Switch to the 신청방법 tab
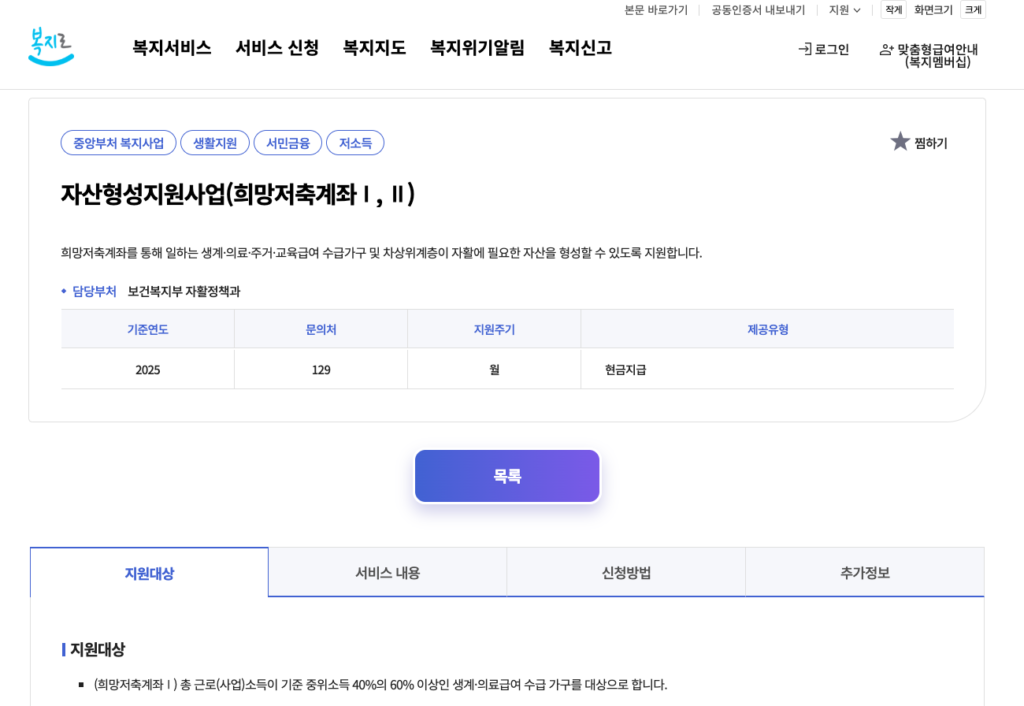The height and width of the screenshot is (706, 1024). click(626, 571)
